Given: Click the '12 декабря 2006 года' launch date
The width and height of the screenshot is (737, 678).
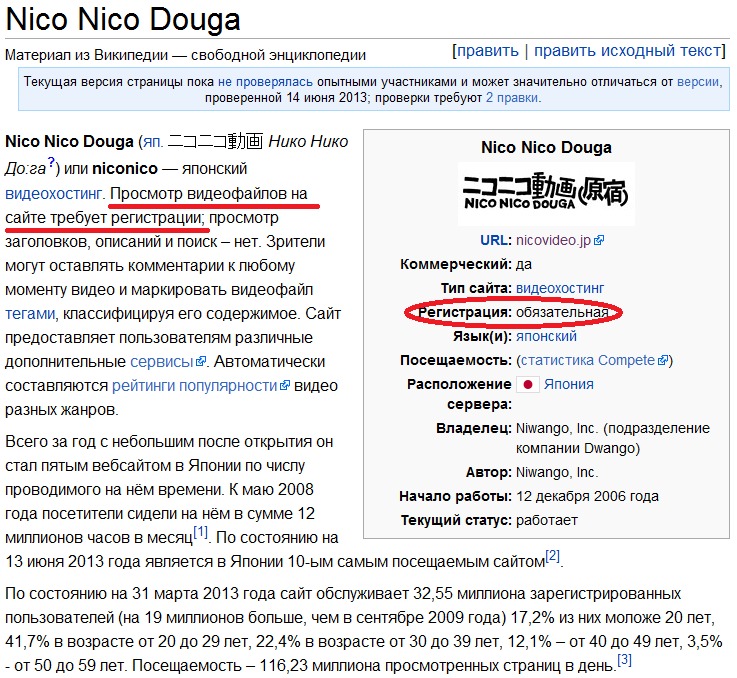Looking at the screenshot, I should (588, 497).
